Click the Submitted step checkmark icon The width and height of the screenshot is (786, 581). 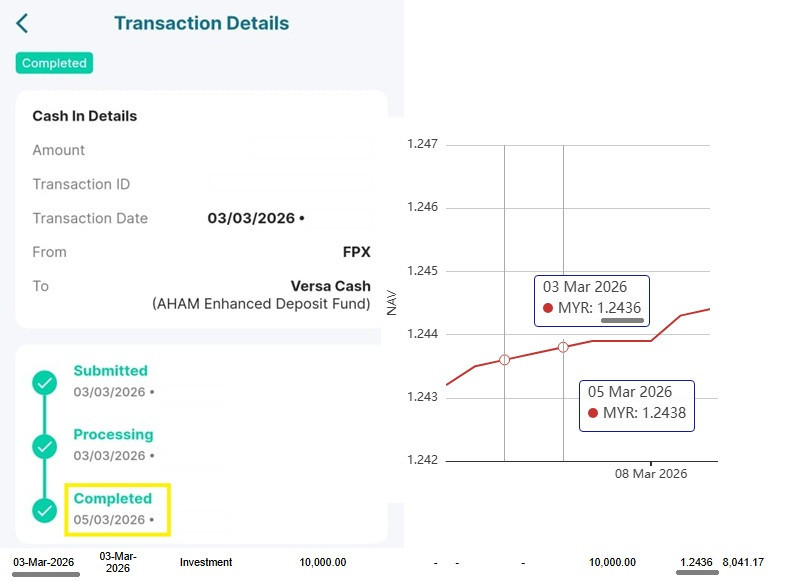pyautogui.click(x=45, y=383)
